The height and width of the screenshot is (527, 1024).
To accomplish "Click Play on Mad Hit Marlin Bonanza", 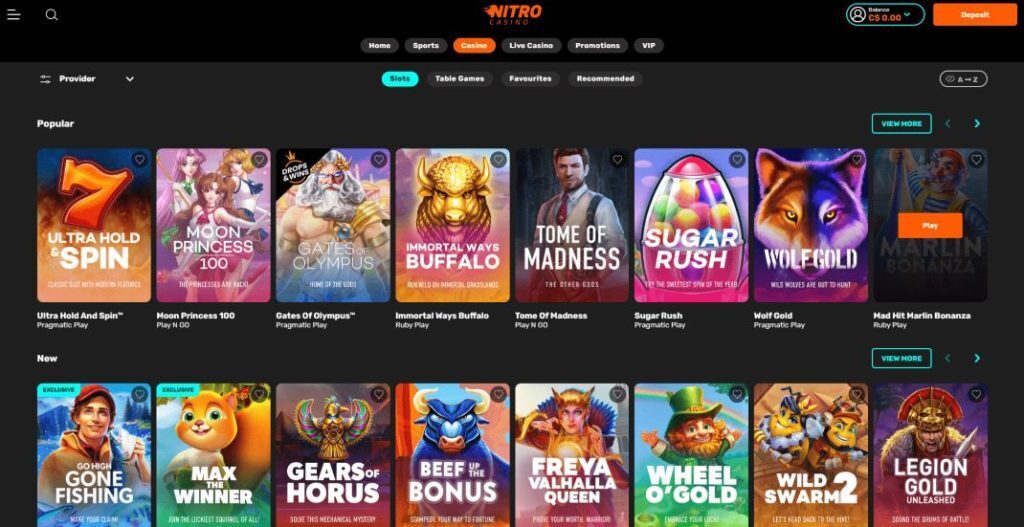I will click(x=930, y=225).
